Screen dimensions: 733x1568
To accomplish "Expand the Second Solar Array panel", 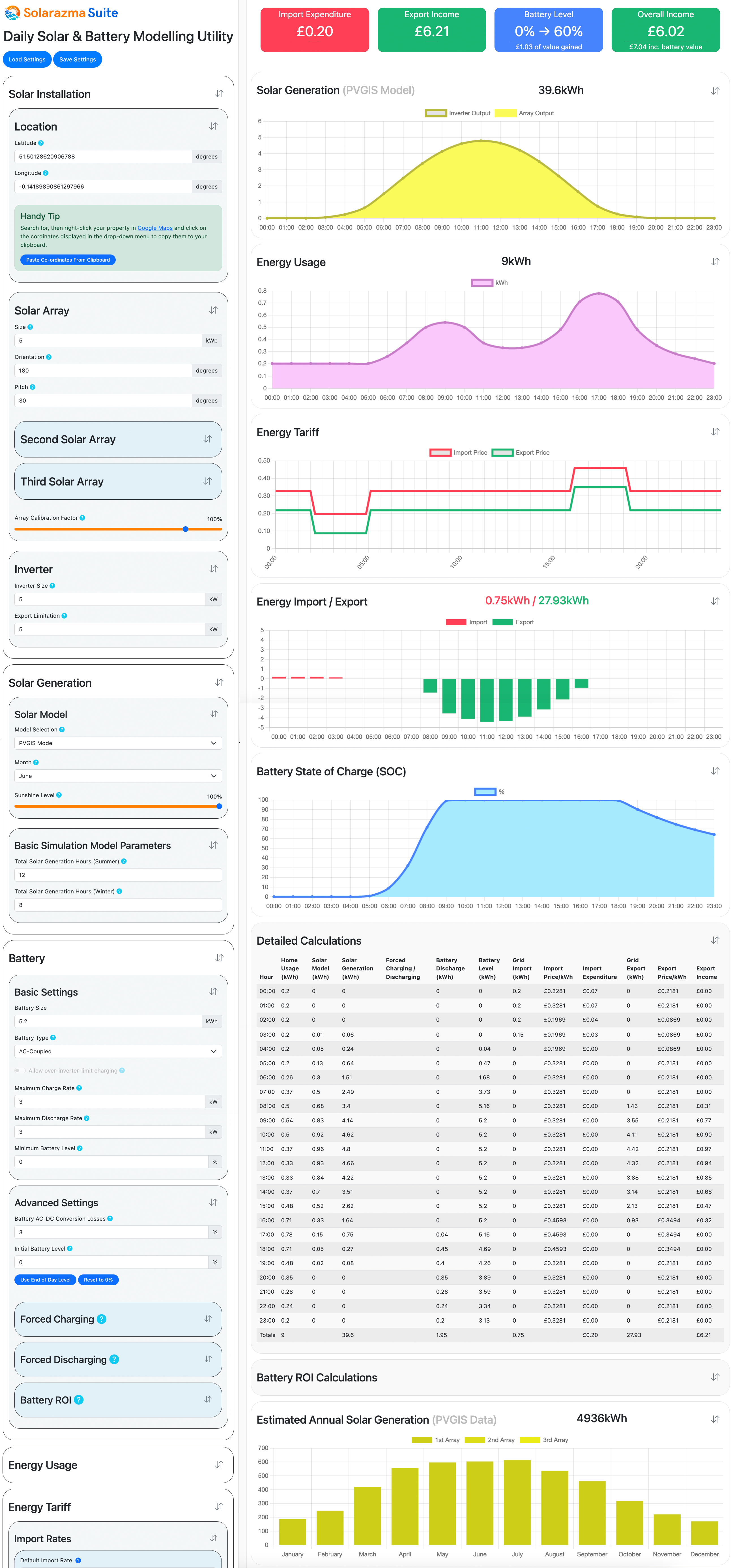I will click(x=207, y=439).
